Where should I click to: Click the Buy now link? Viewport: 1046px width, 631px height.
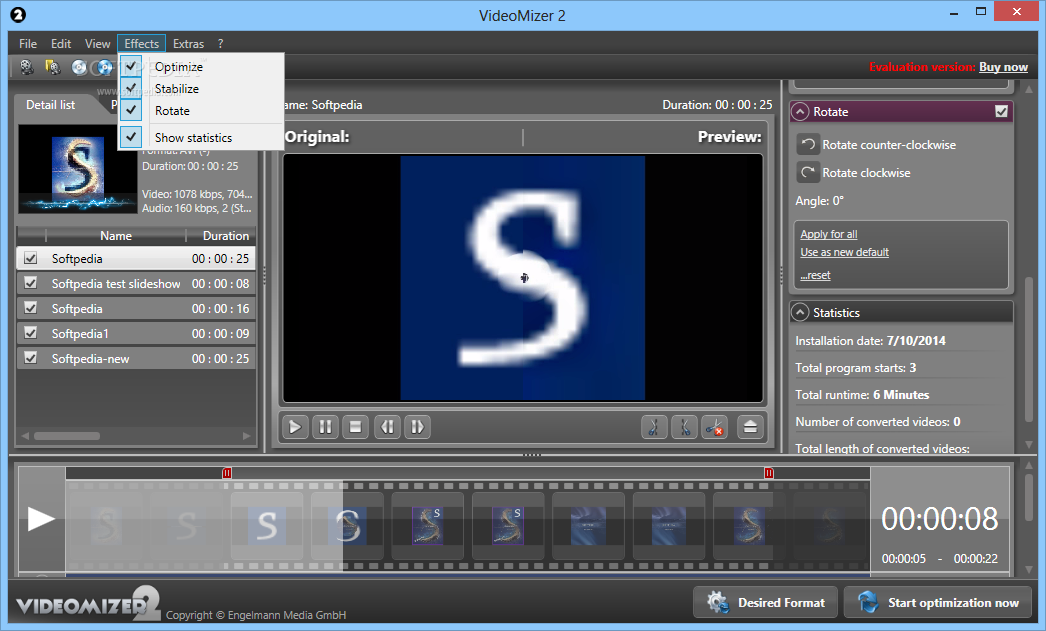coord(1003,67)
